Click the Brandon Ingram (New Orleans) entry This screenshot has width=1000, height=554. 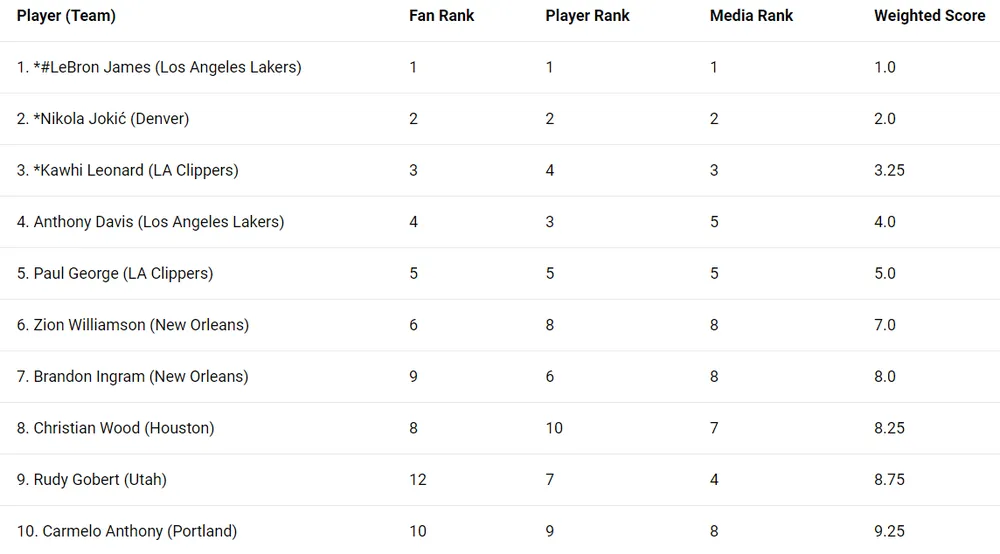[132, 377]
